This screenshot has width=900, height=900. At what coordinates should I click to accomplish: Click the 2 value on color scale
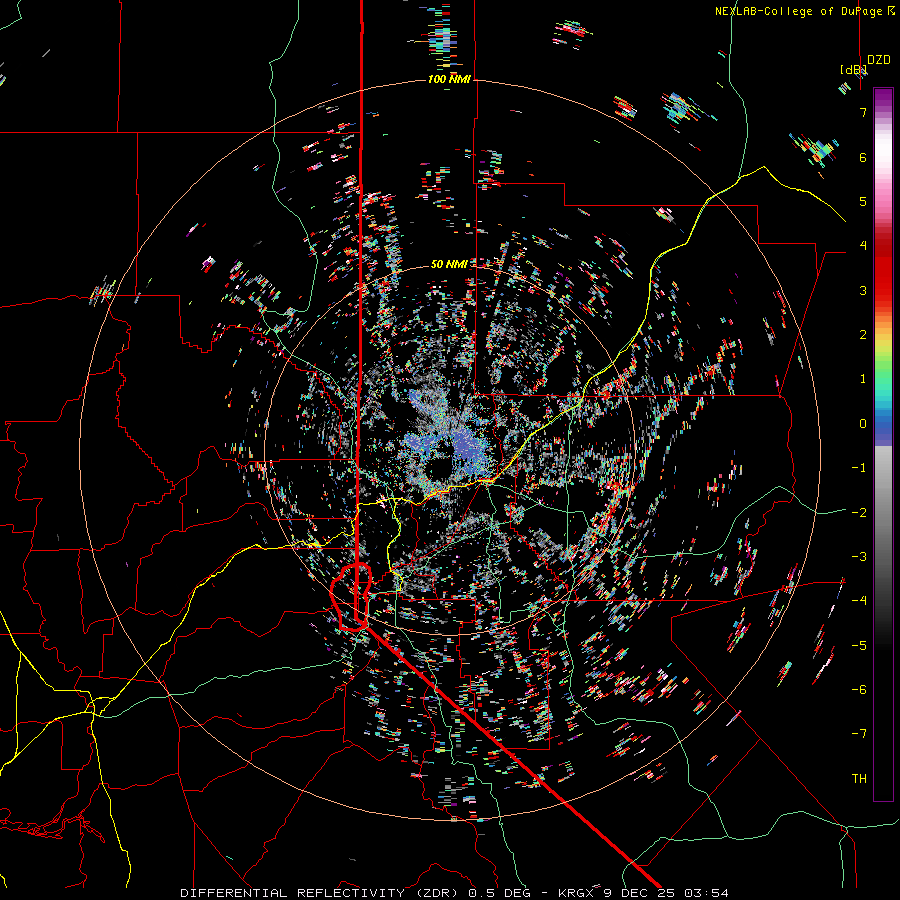[863, 335]
